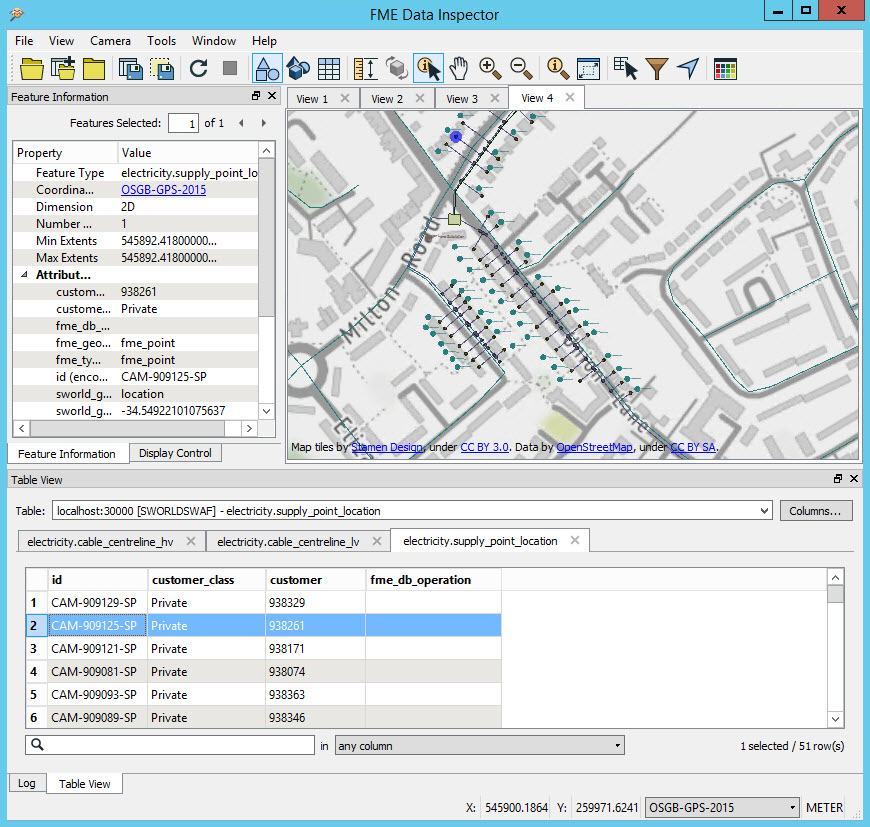Open the Stamen Design link
Screen dimensions: 870x827
(x=387, y=447)
